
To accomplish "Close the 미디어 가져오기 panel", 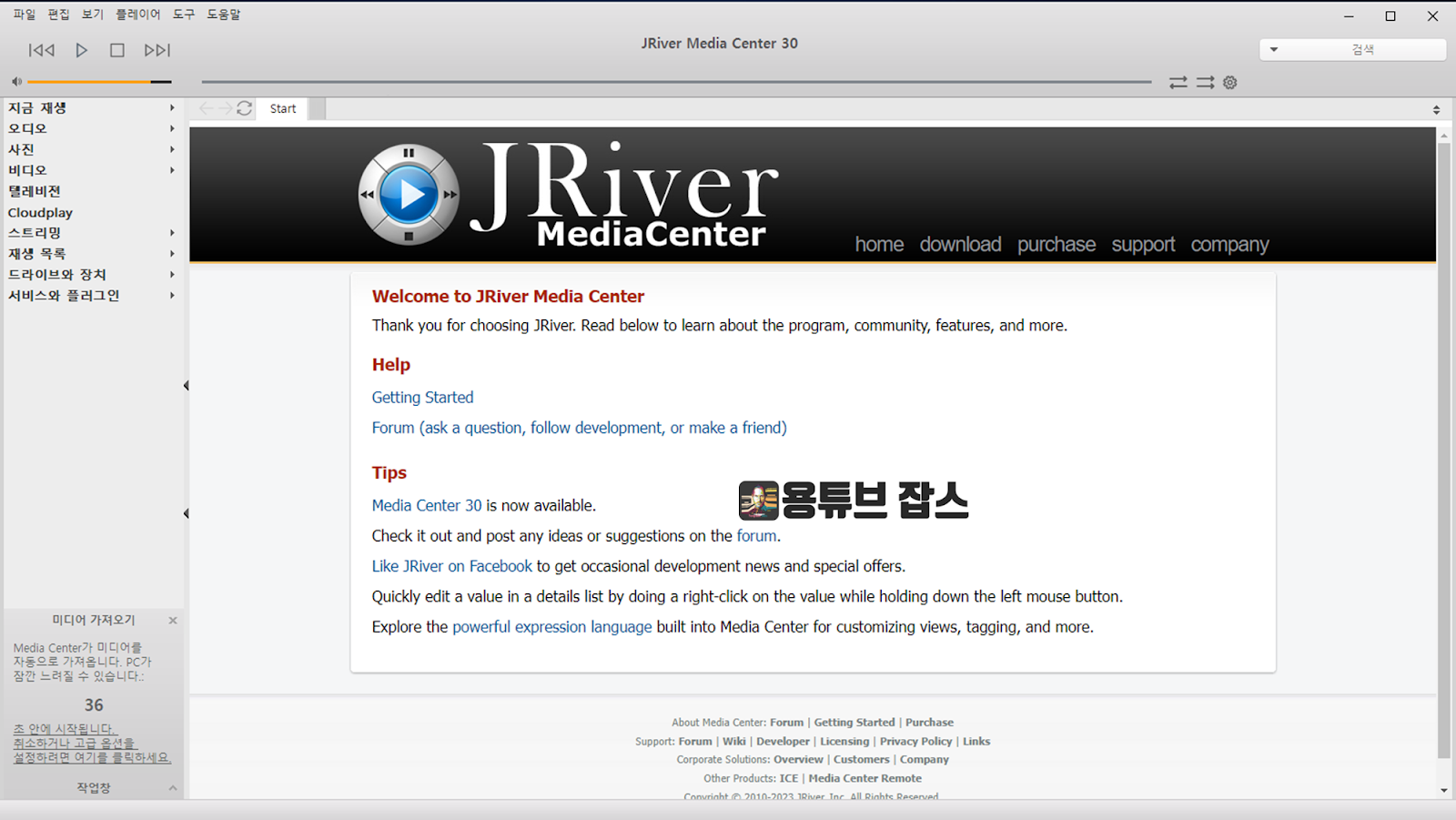I will [173, 621].
